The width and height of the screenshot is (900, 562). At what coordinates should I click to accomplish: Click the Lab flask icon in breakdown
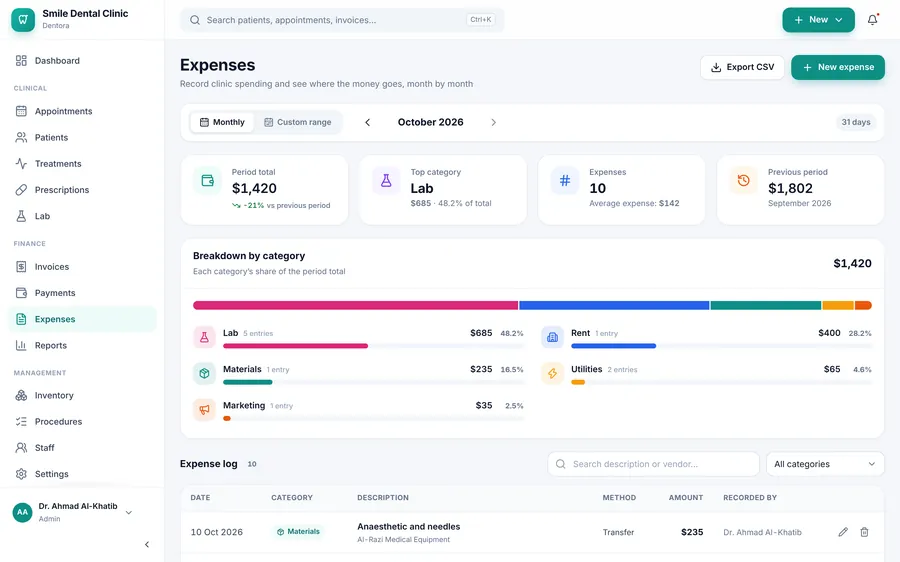pos(204,338)
